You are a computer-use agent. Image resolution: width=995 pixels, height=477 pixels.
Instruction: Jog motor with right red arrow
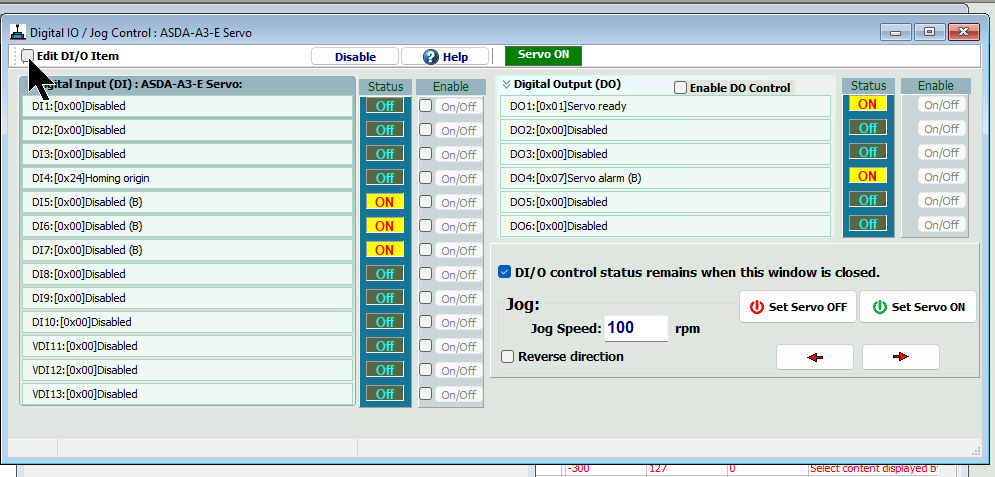click(900, 357)
